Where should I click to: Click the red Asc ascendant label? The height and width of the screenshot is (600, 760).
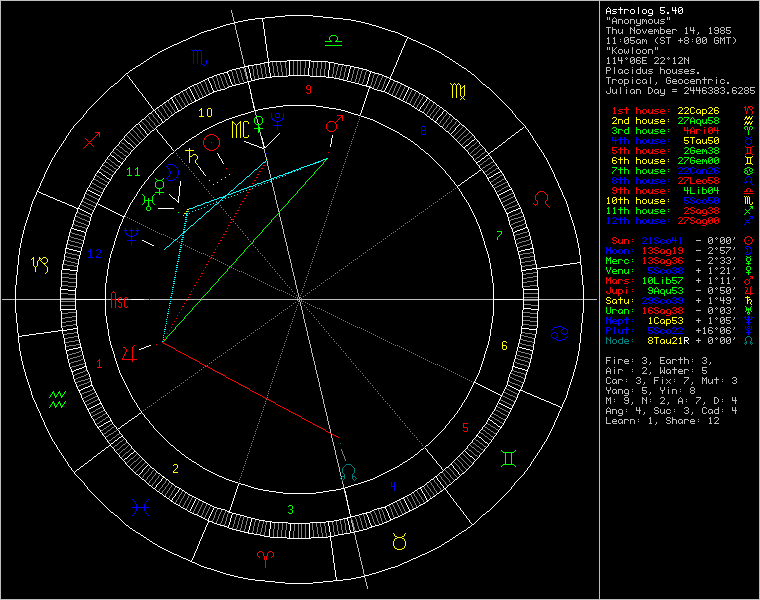[119, 299]
